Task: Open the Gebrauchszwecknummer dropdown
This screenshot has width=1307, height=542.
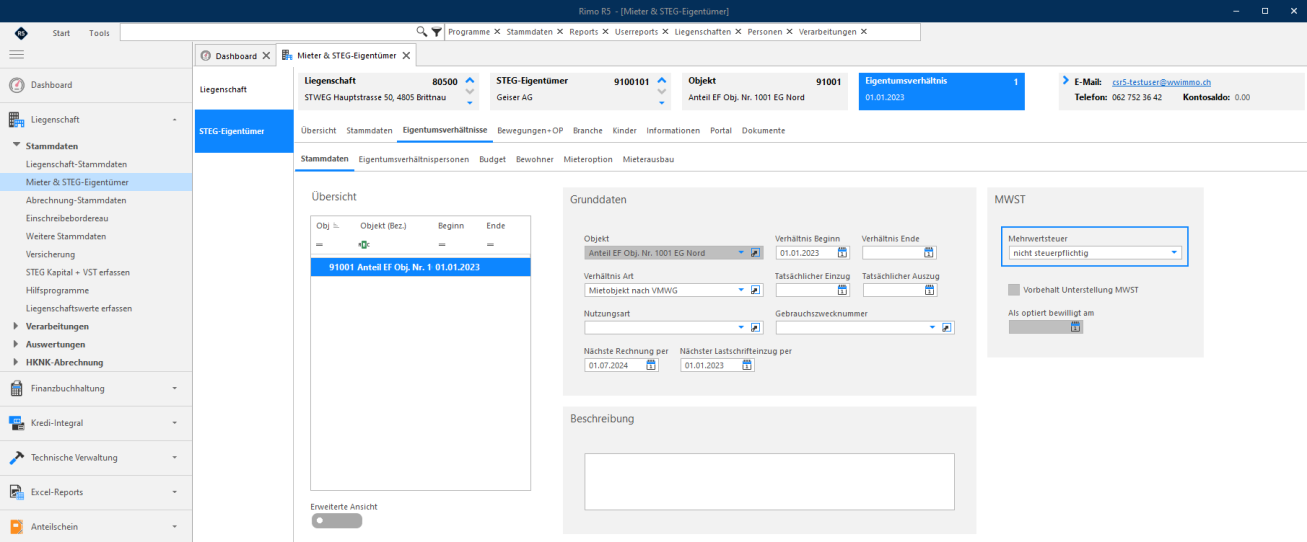Action: 933,327
